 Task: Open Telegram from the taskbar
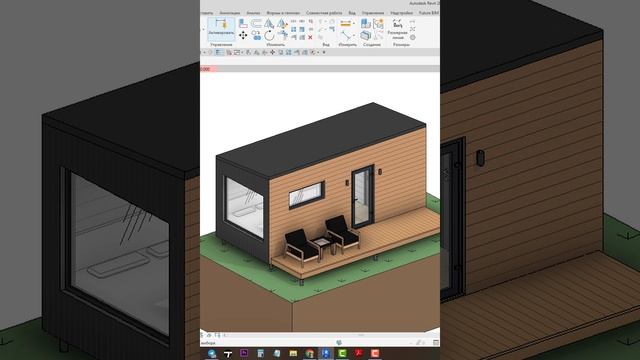212,353
